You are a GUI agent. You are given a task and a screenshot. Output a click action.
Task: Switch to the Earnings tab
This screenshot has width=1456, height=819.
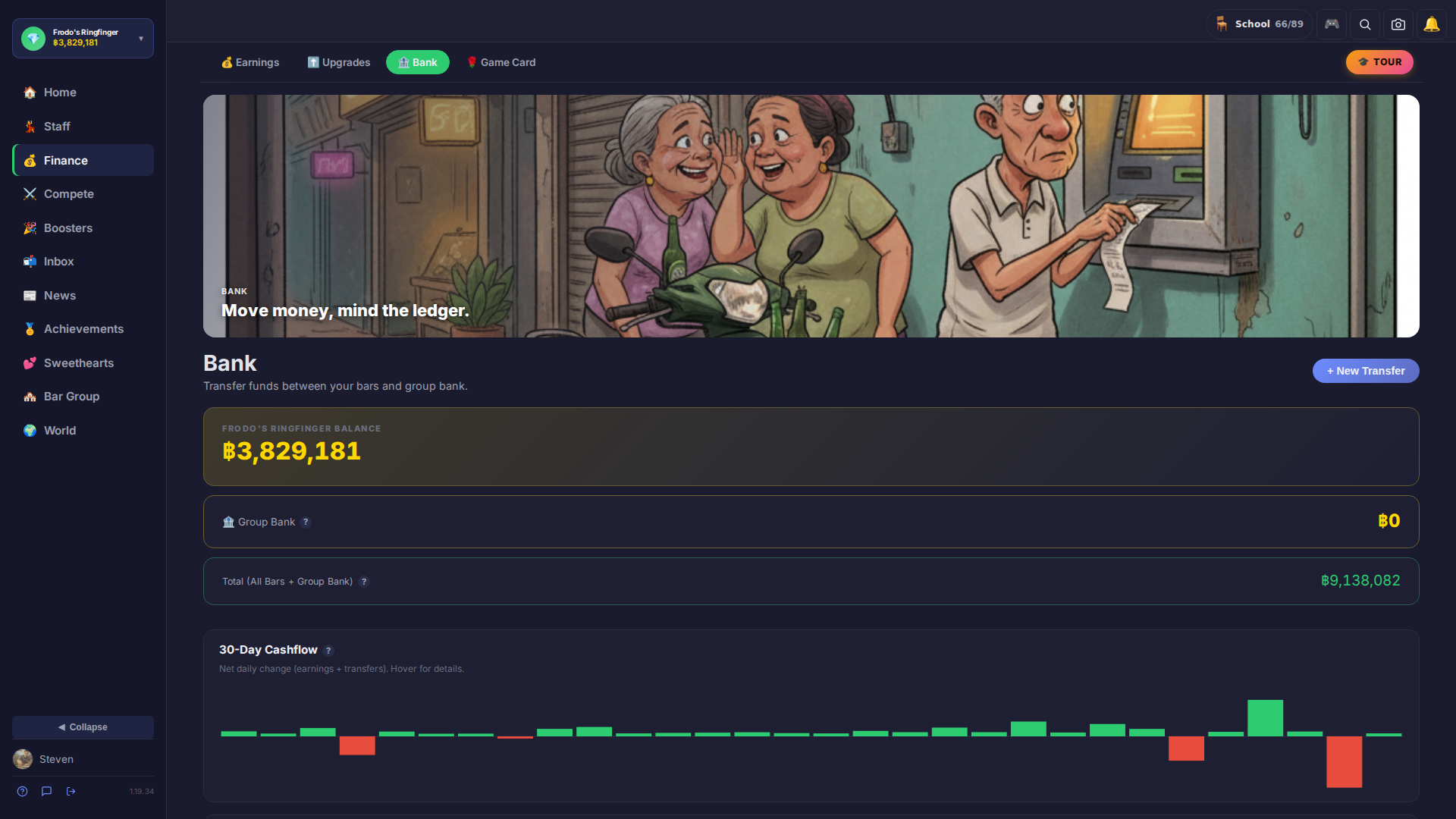coord(250,62)
